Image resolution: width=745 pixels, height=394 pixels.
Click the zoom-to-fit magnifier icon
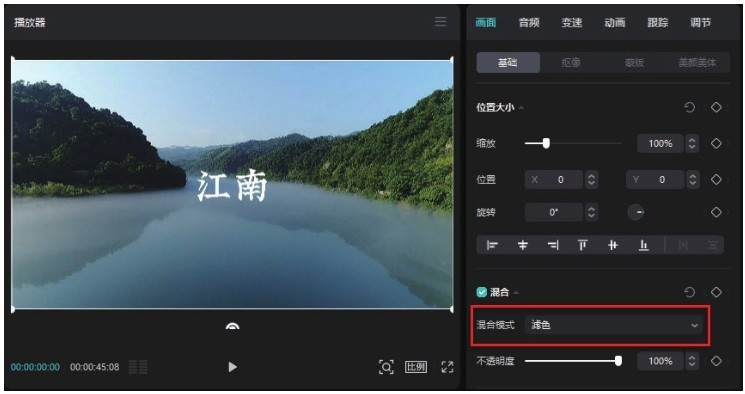pyautogui.click(x=386, y=367)
